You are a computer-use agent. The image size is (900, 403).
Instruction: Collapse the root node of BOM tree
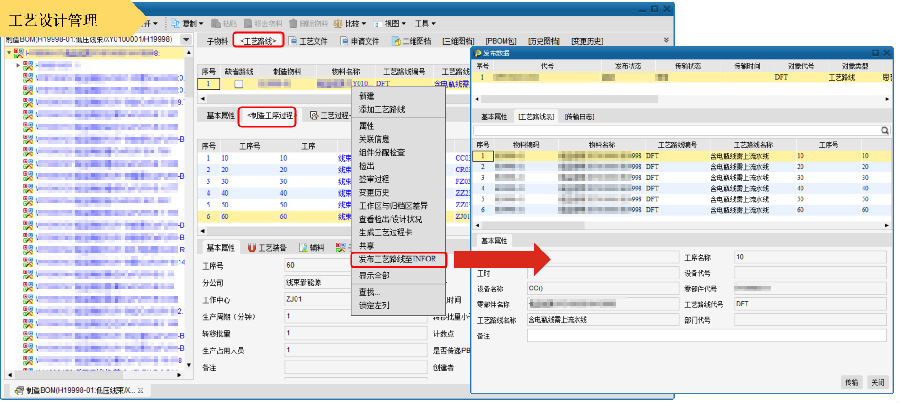(9, 53)
